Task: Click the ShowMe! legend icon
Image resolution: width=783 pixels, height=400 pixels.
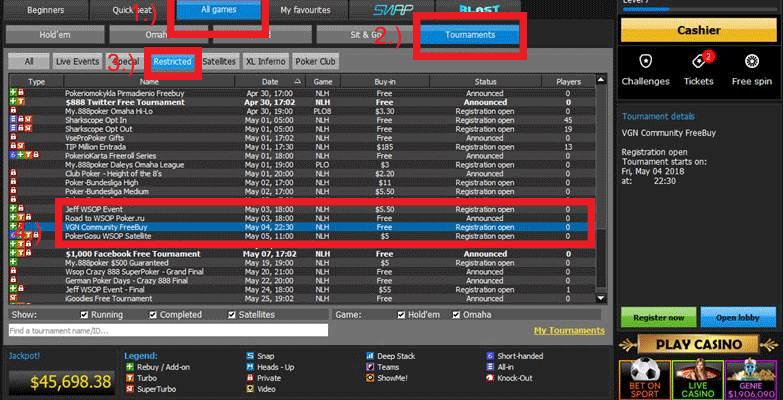Action: tap(370, 378)
